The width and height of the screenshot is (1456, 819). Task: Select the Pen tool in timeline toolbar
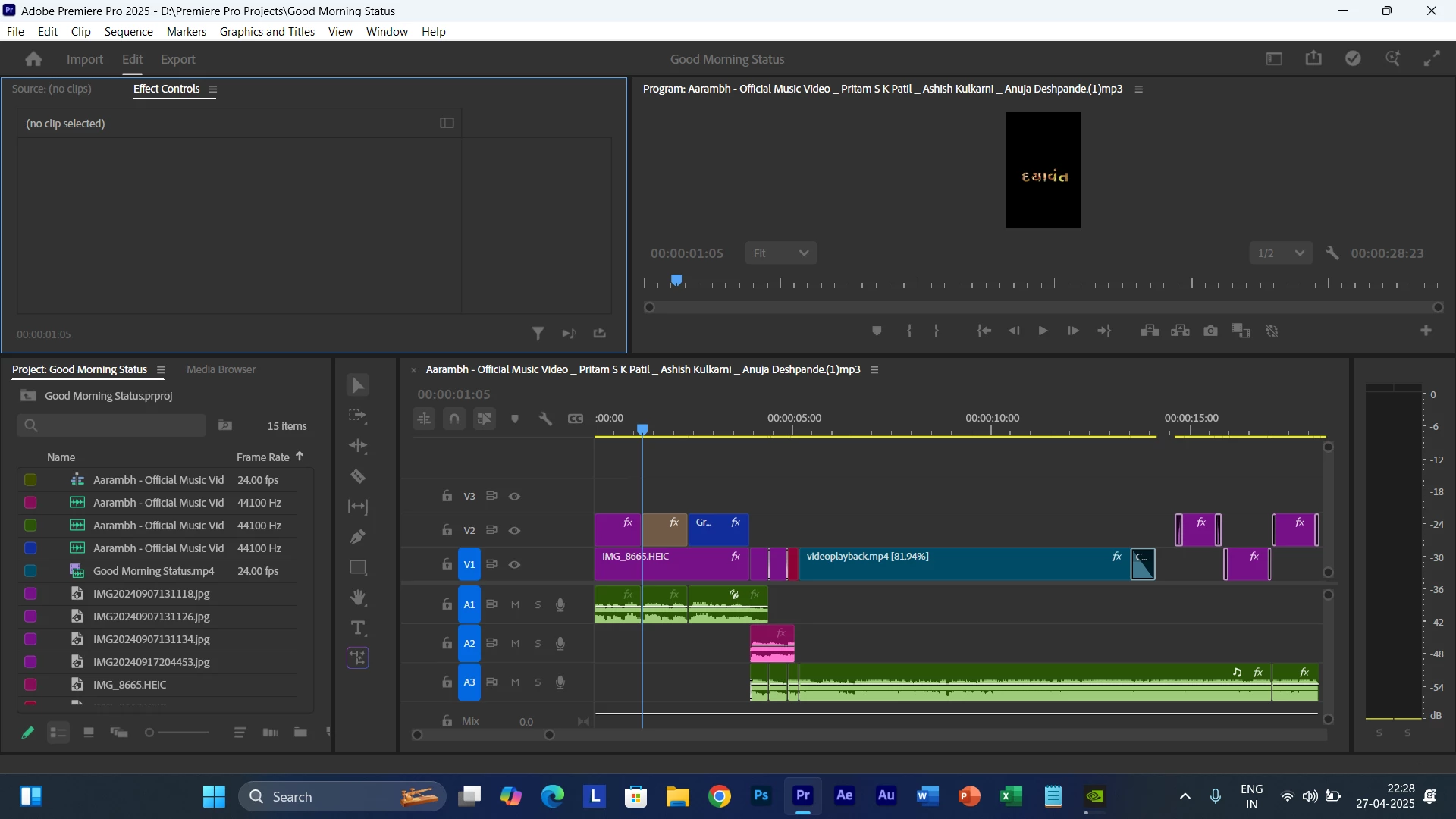tap(358, 537)
